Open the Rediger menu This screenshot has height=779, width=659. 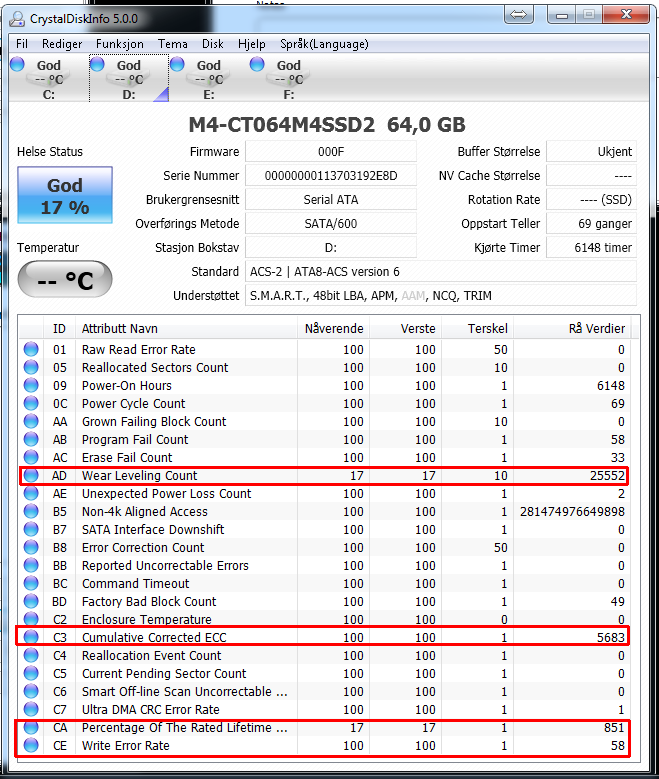(x=62, y=44)
